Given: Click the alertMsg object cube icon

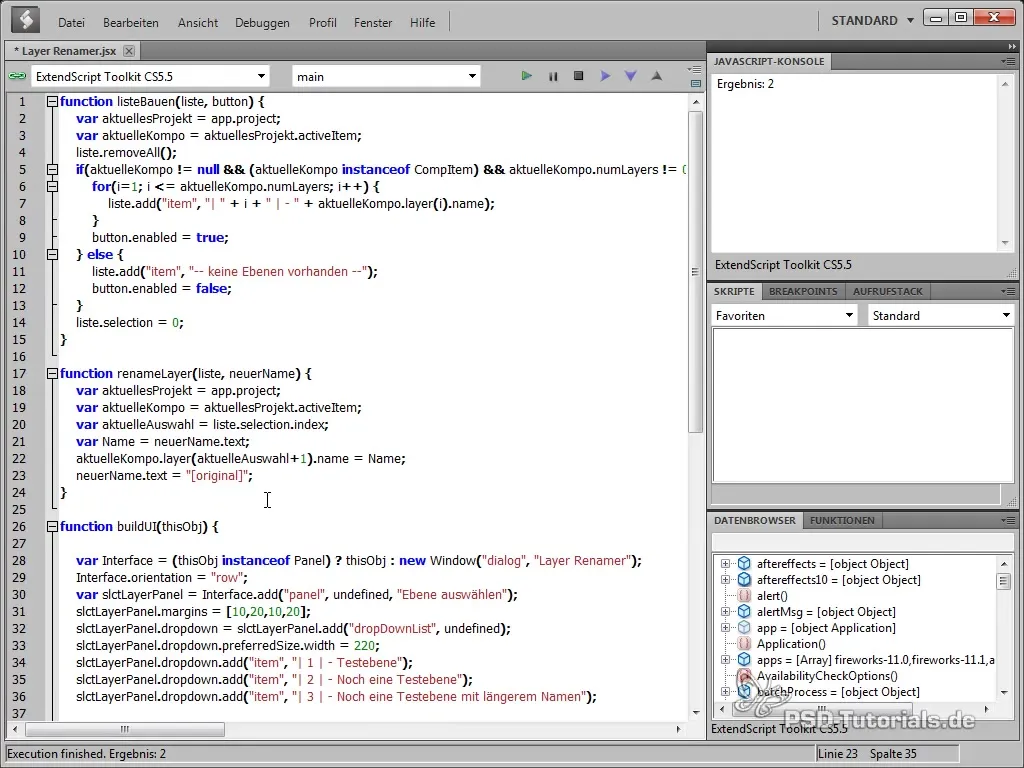Looking at the screenshot, I should coord(744,611).
